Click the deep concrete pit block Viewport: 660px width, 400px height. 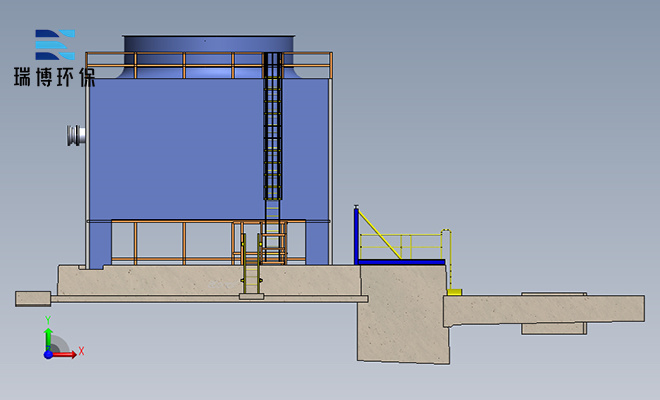(x=400, y=325)
